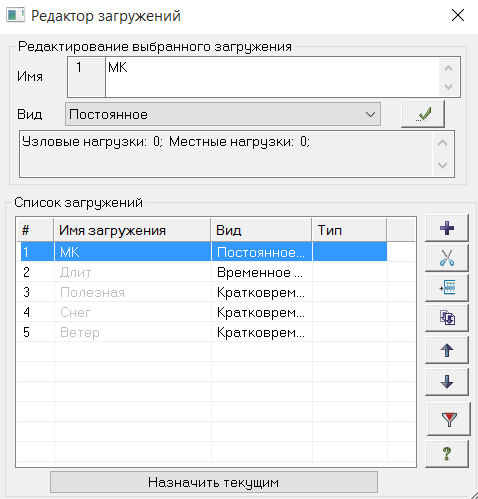
Task: Insert a load case with insert-row icon
Action: pyautogui.click(x=447, y=287)
